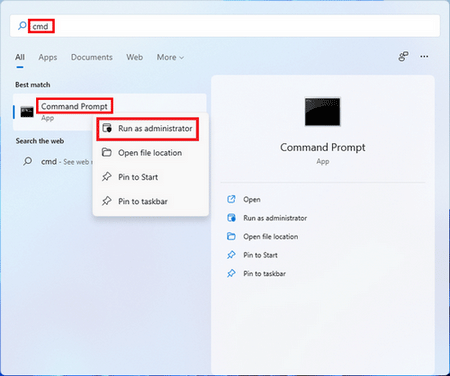Click pin icon beside right pane Pin to Start
Viewport: 450px width, 376px height.
[231, 255]
